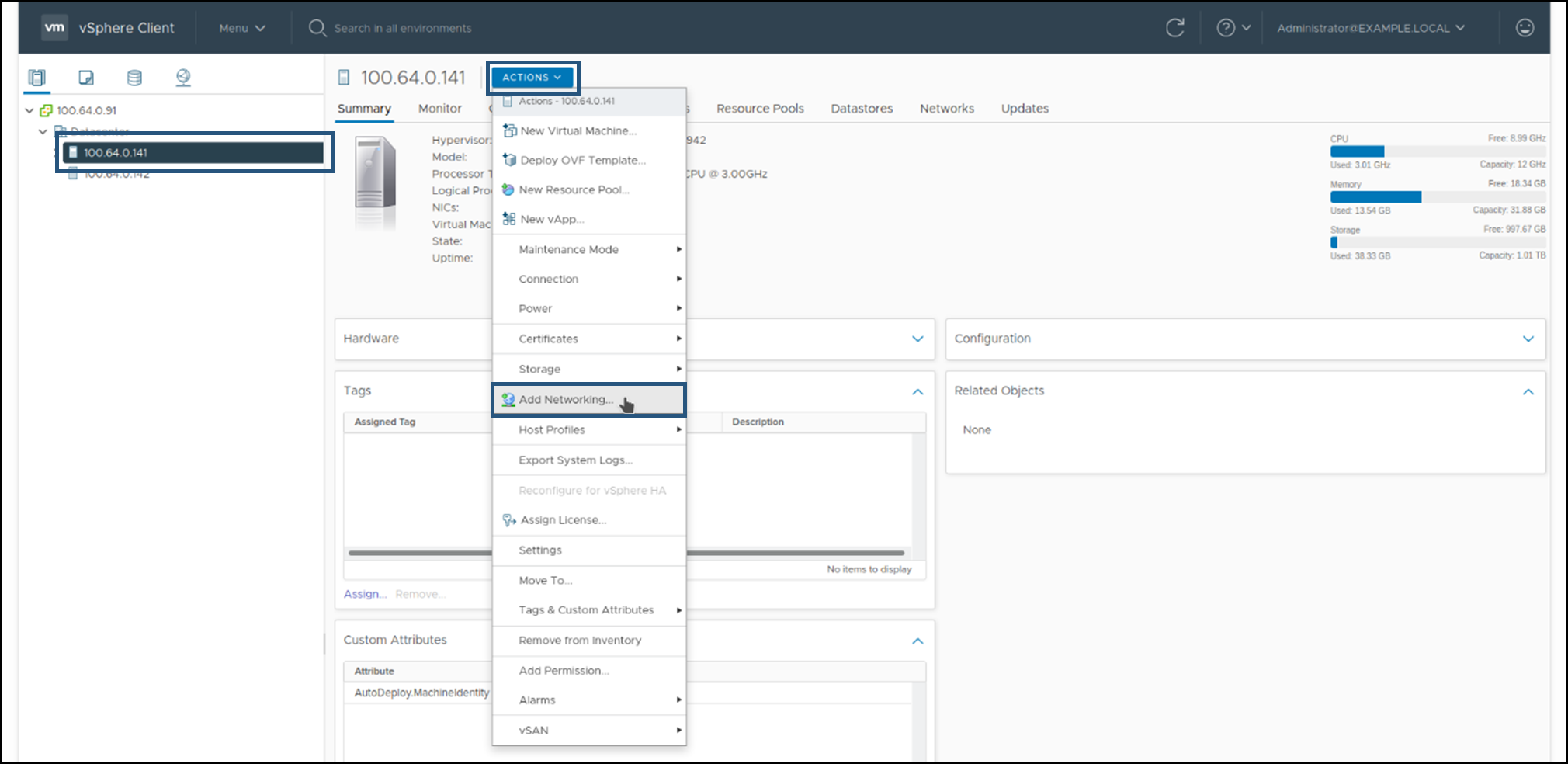This screenshot has width=1568, height=764.
Task: Select host 100.64.0.141 in tree
Action: pyautogui.click(x=193, y=152)
